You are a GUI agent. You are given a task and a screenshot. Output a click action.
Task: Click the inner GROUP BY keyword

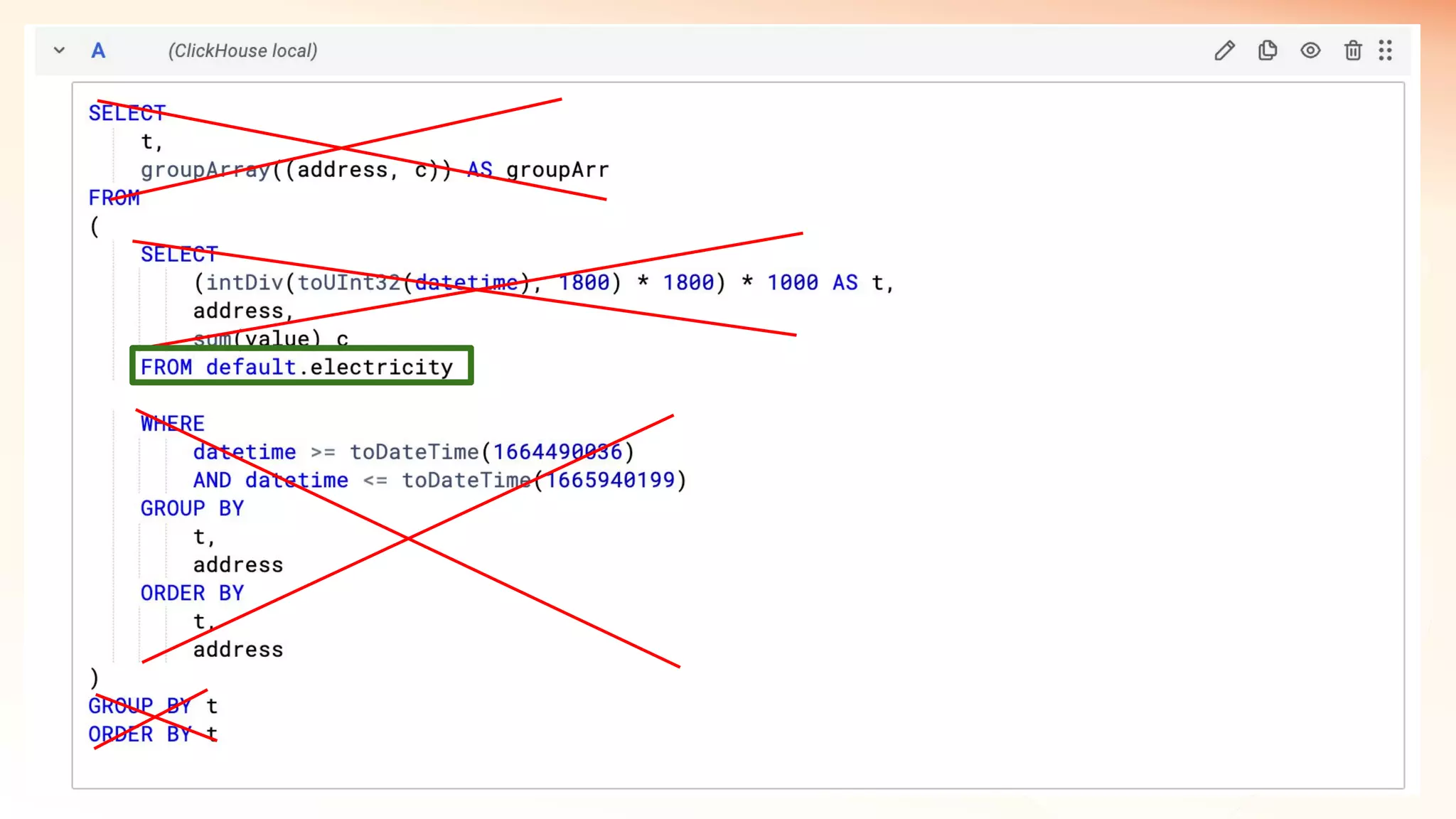(192, 508)
